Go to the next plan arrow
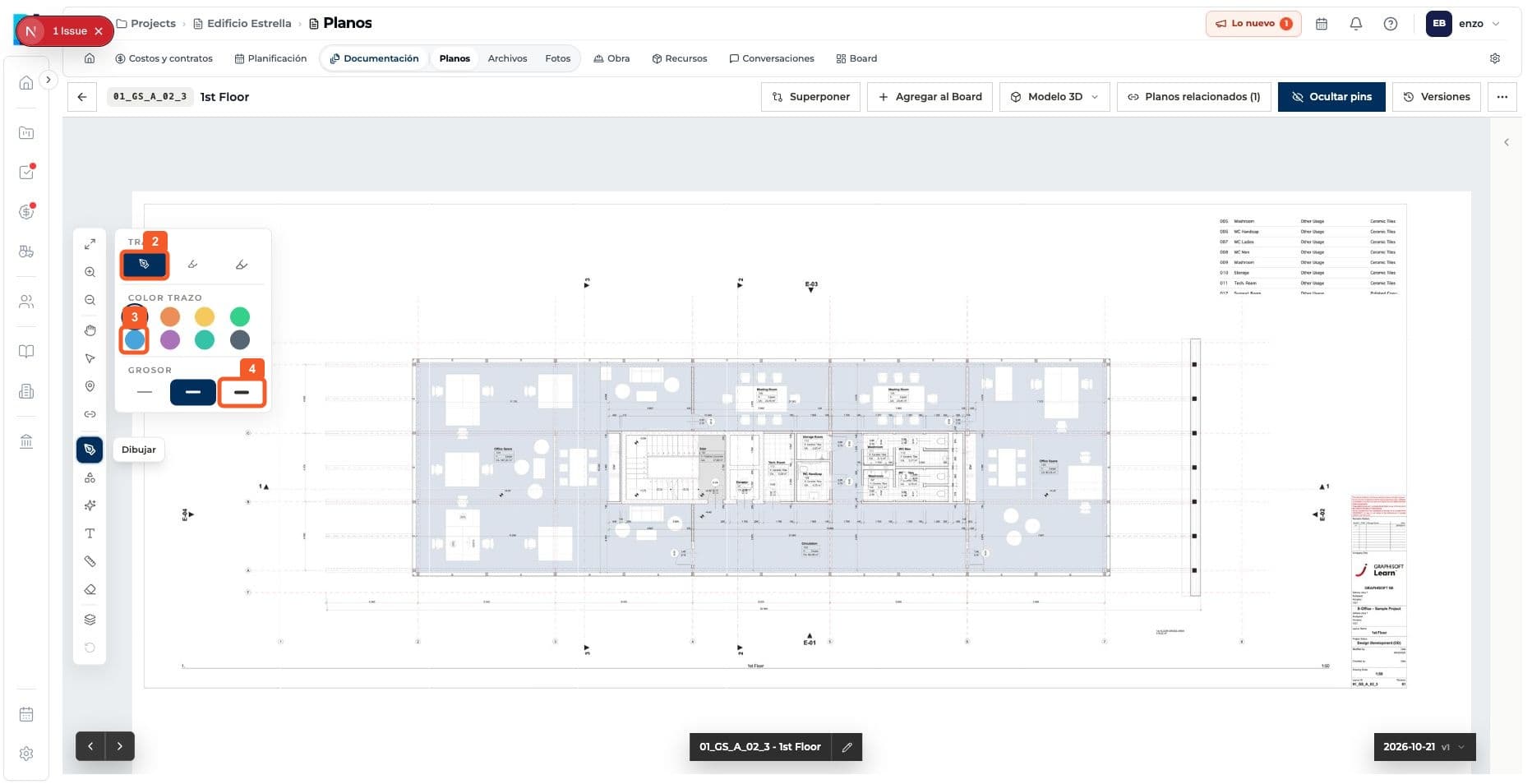Viewport: 1532px width, 784px height. 120,746
